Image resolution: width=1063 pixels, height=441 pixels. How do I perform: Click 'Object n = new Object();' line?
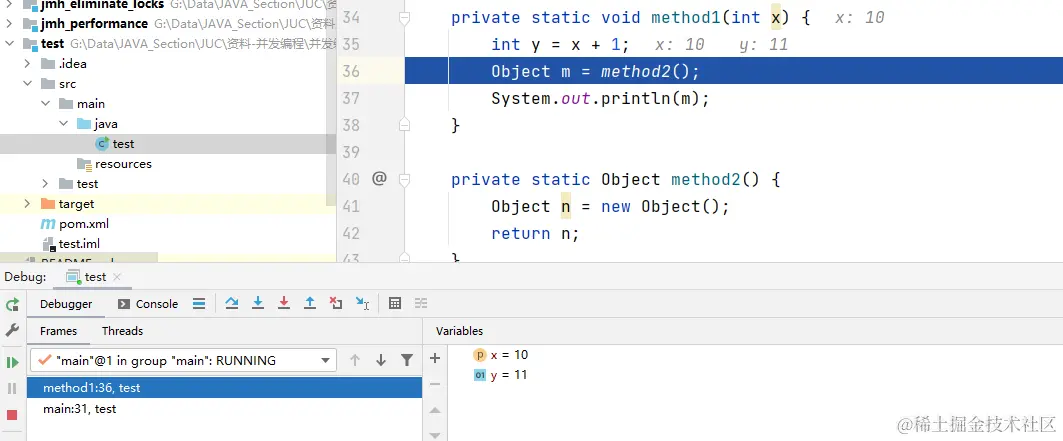(x=610, y=207)
